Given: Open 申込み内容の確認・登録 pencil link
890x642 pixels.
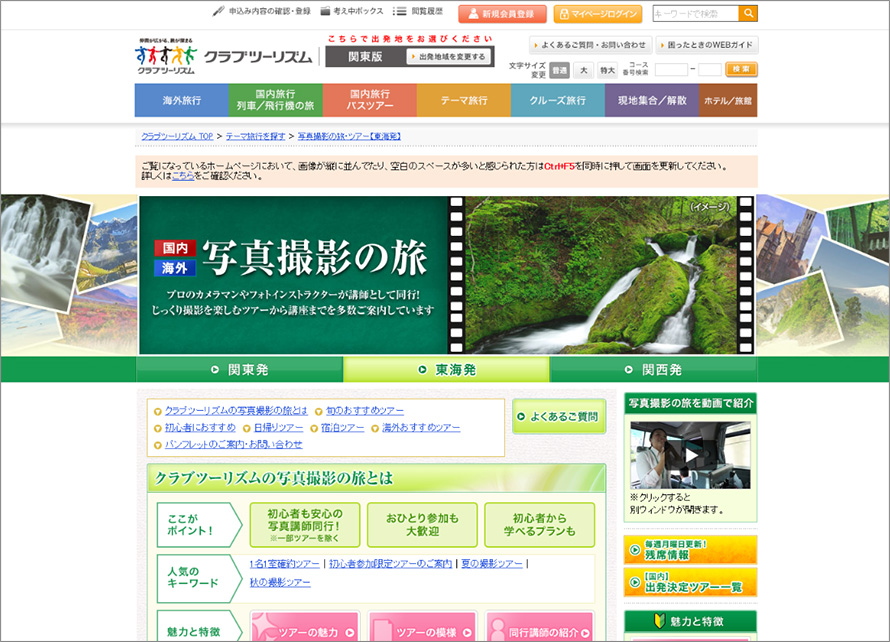Looking at the screenshot, I should [262, 11].
